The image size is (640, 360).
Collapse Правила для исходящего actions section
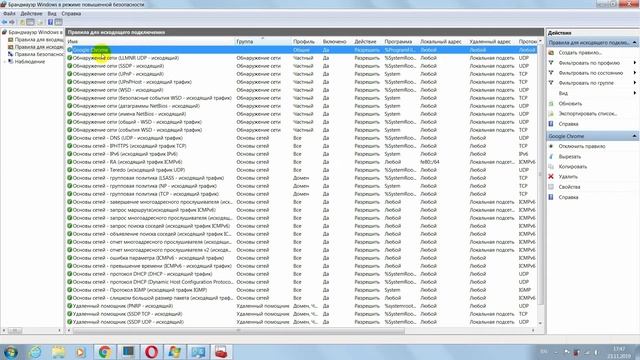click(634, 42)
